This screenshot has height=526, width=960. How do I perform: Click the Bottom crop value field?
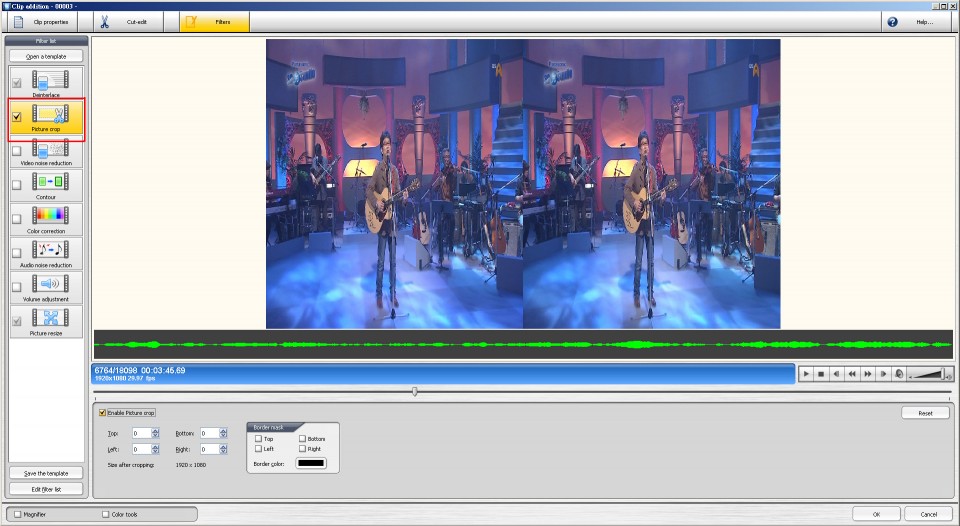coord(209,433)
